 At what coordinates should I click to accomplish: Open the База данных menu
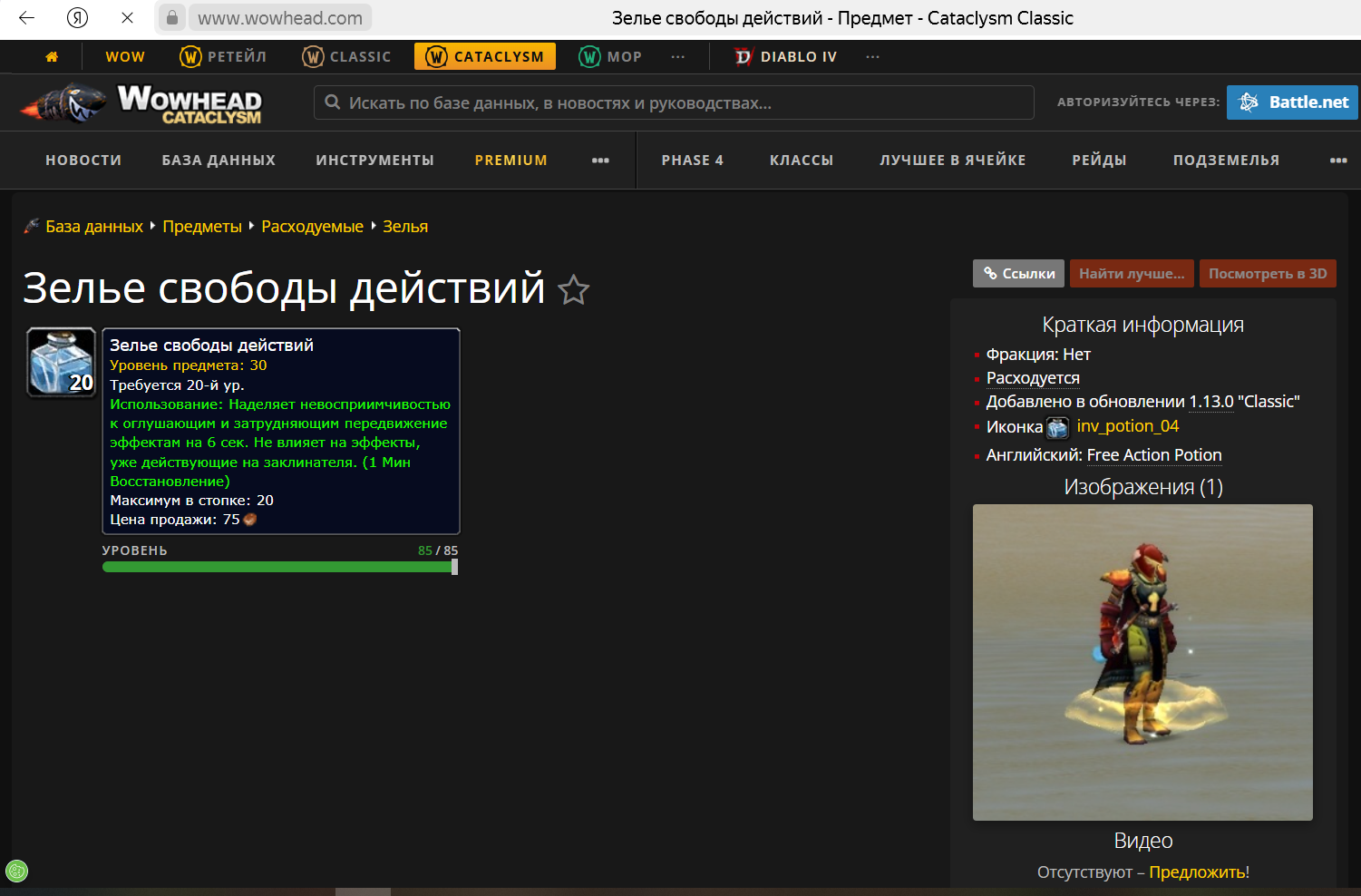coord(219,161)
